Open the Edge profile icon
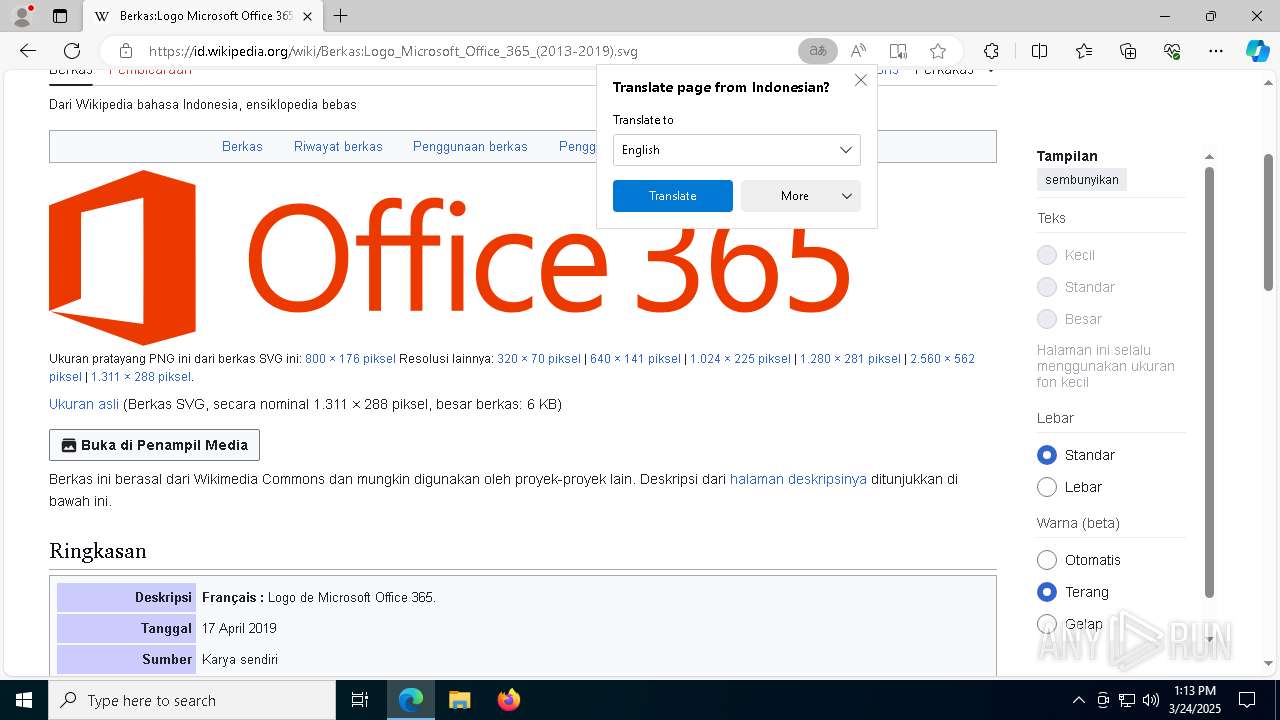This screenshot has height=720, width=1280. click(x=21, y=16)
